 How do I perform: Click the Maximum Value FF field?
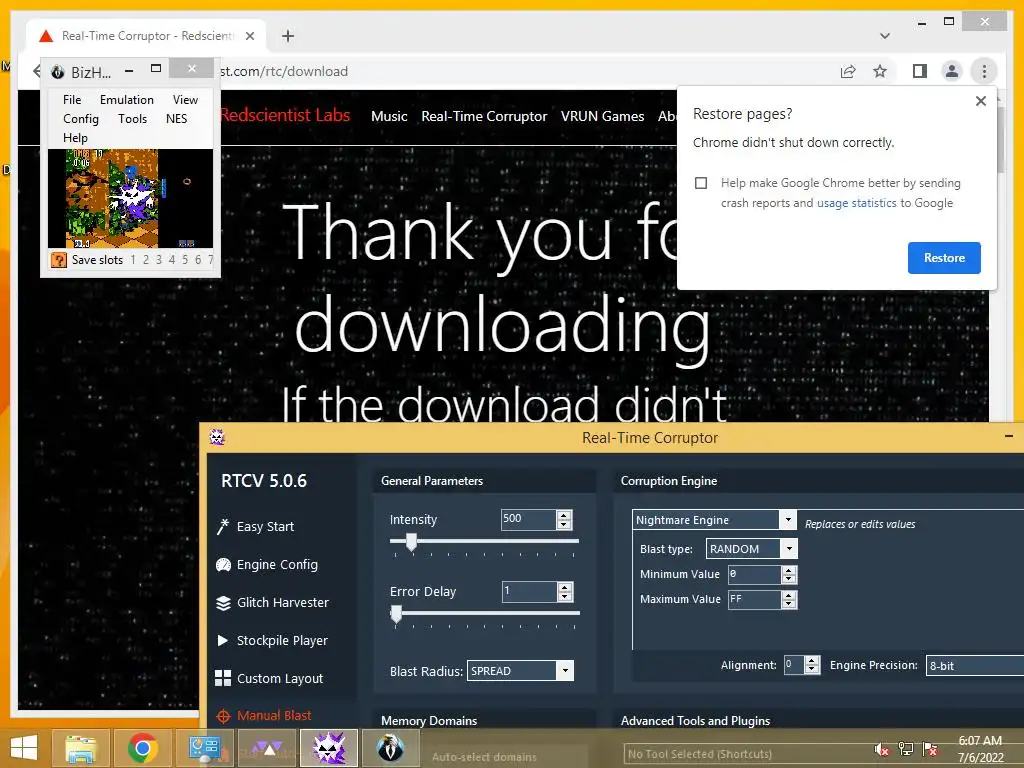click(x=754, y=599)
